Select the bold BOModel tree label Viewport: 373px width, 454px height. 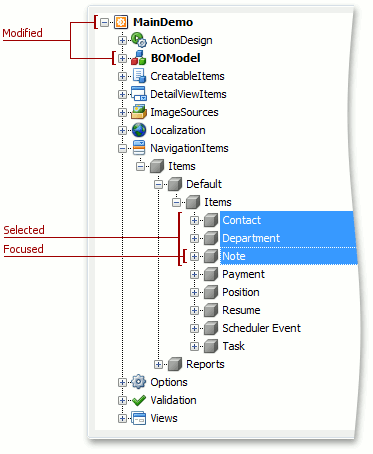point(176,58)
